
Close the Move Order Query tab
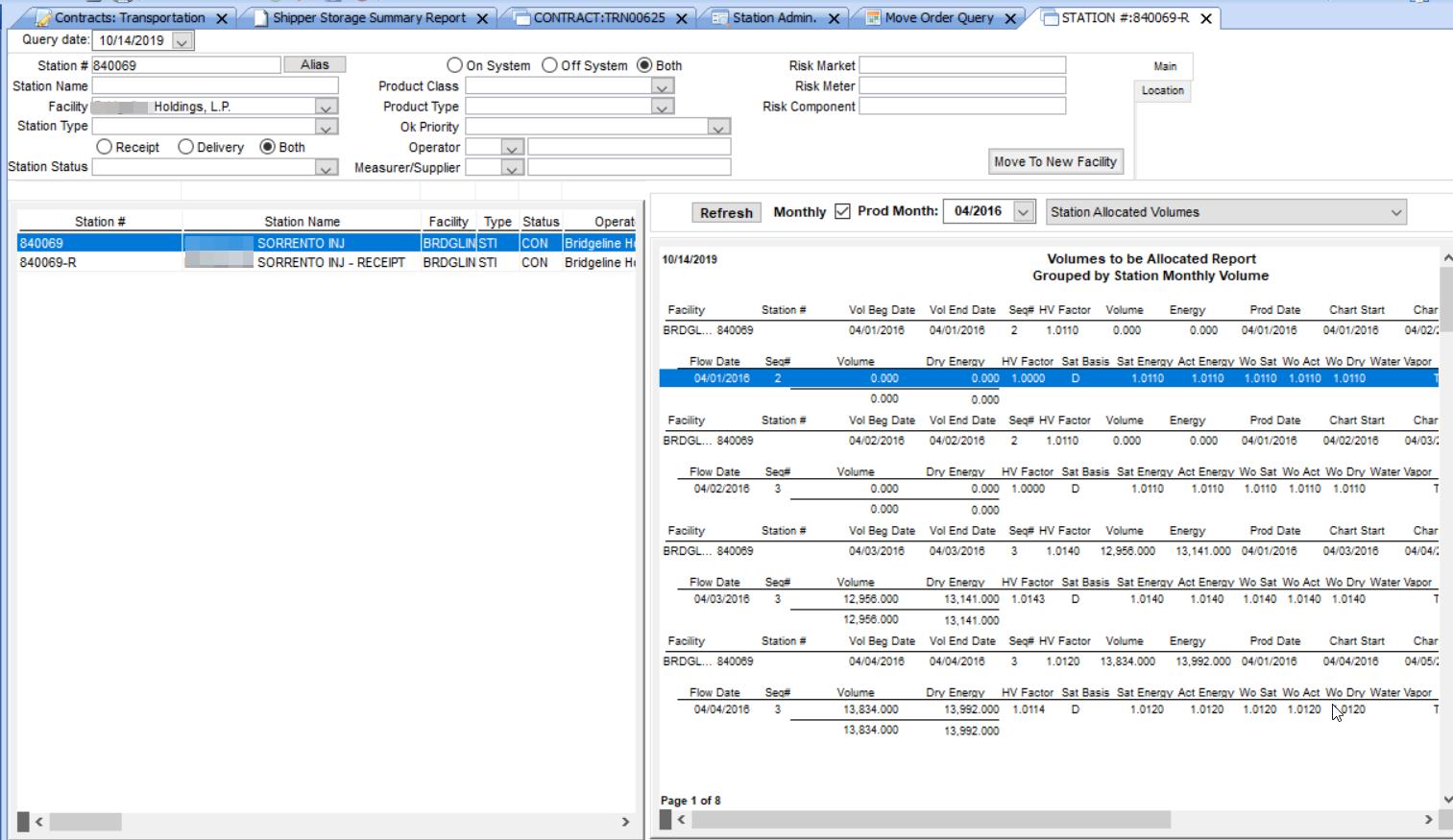1010,18
